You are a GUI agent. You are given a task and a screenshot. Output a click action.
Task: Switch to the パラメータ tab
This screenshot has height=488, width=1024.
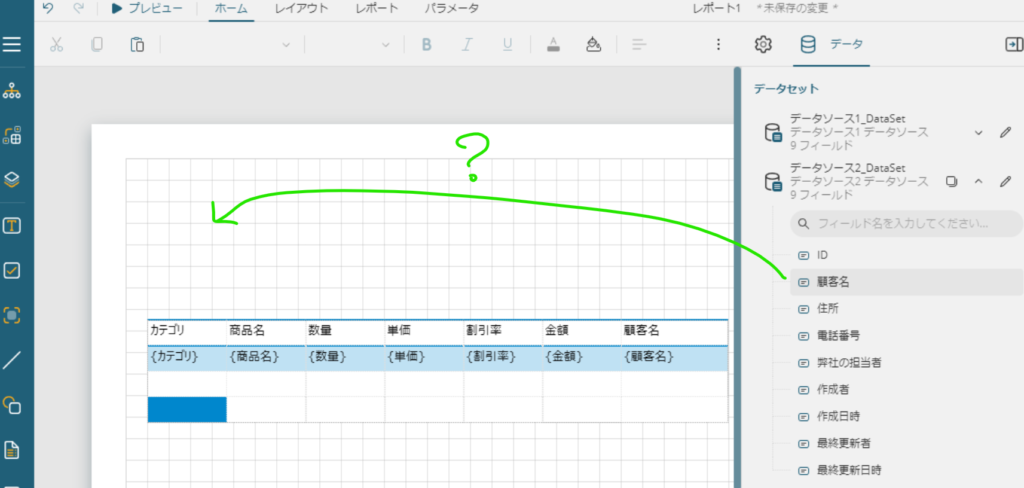450,8
